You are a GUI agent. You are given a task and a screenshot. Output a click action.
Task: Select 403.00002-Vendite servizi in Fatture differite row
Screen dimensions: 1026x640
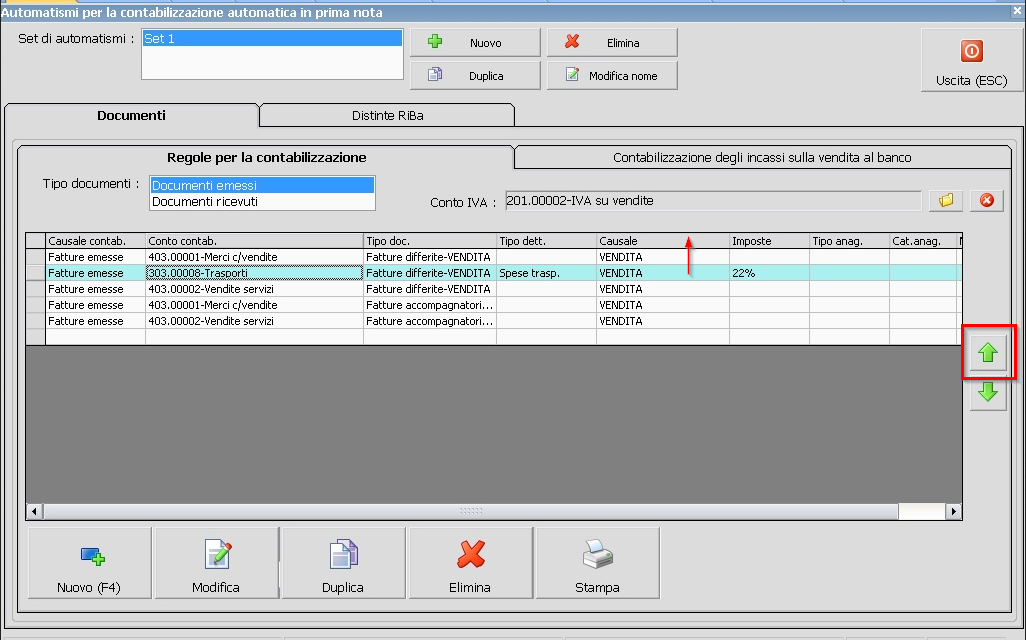pyautogui.click(x=255, y=289)
